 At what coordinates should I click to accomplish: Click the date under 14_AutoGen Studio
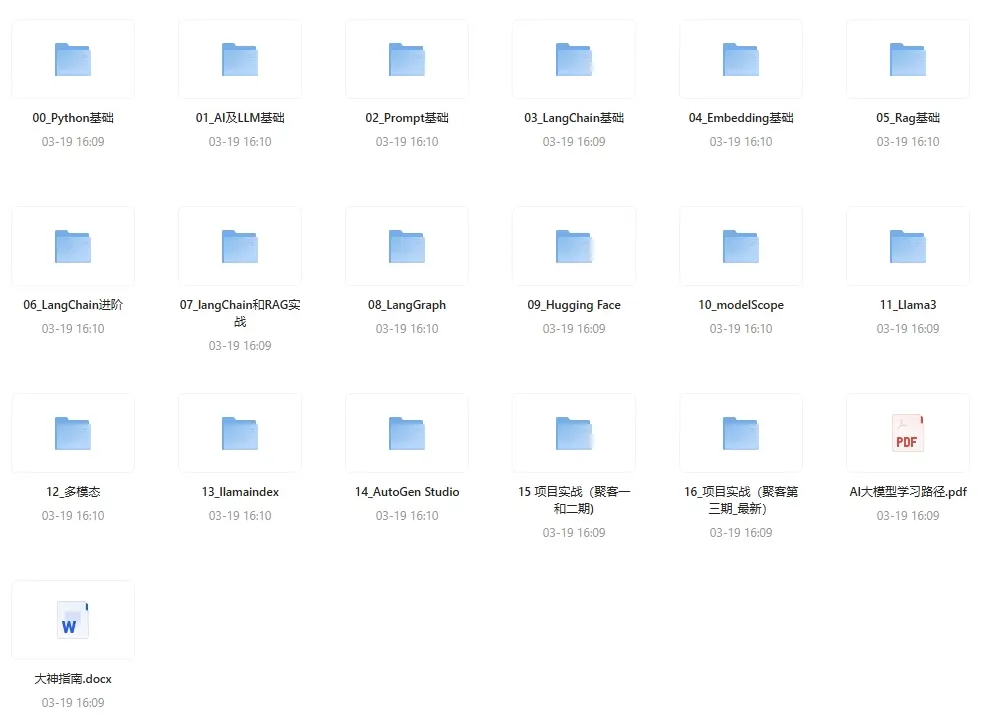(x=407, y=515)
